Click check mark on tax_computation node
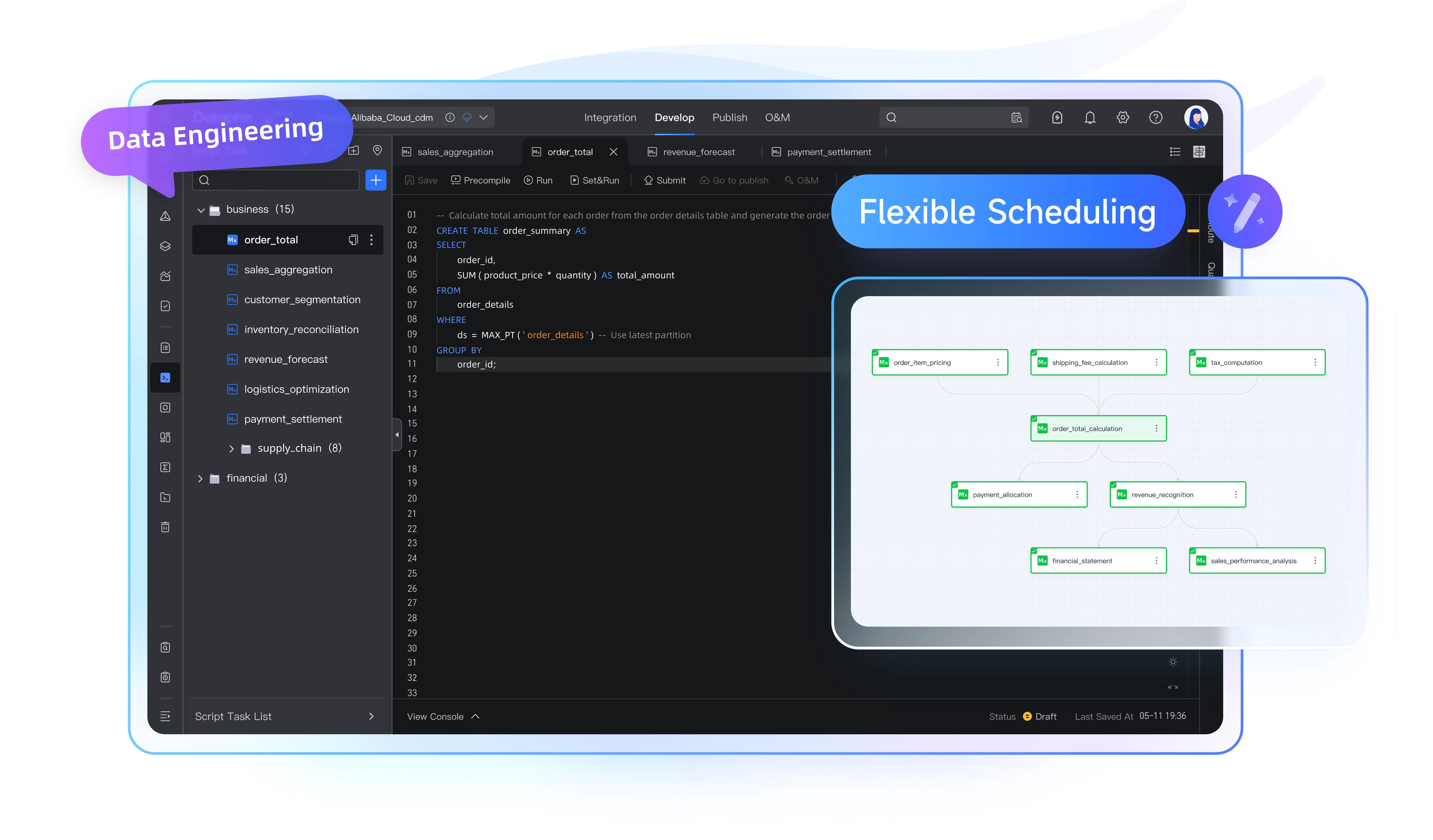Viewport: 1433px width, 840px height. pyautogui.click(x=1192, y=352)
